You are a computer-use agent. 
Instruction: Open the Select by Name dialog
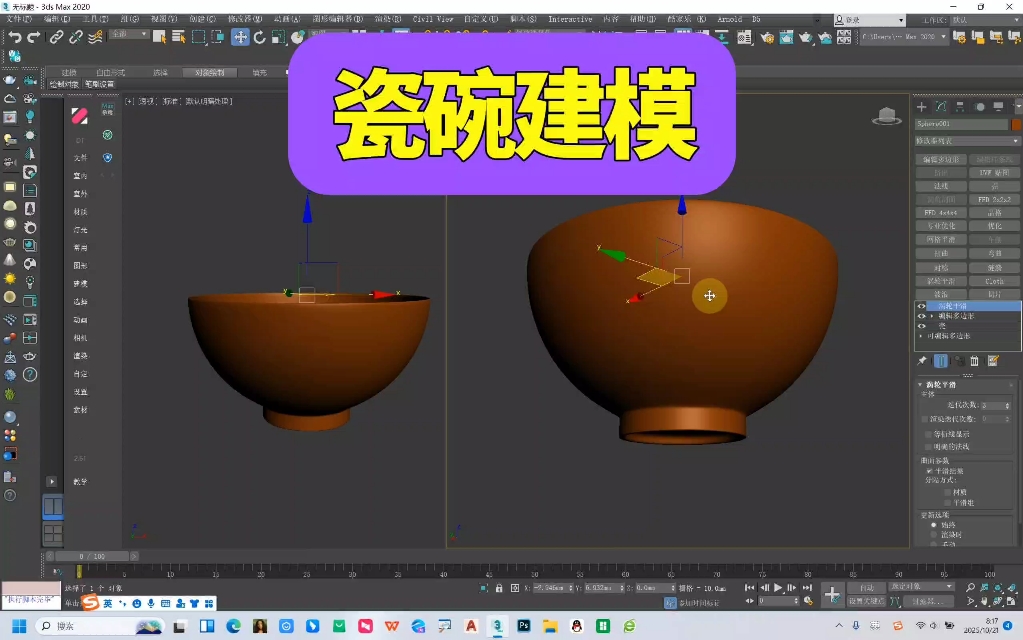(180, 38)
